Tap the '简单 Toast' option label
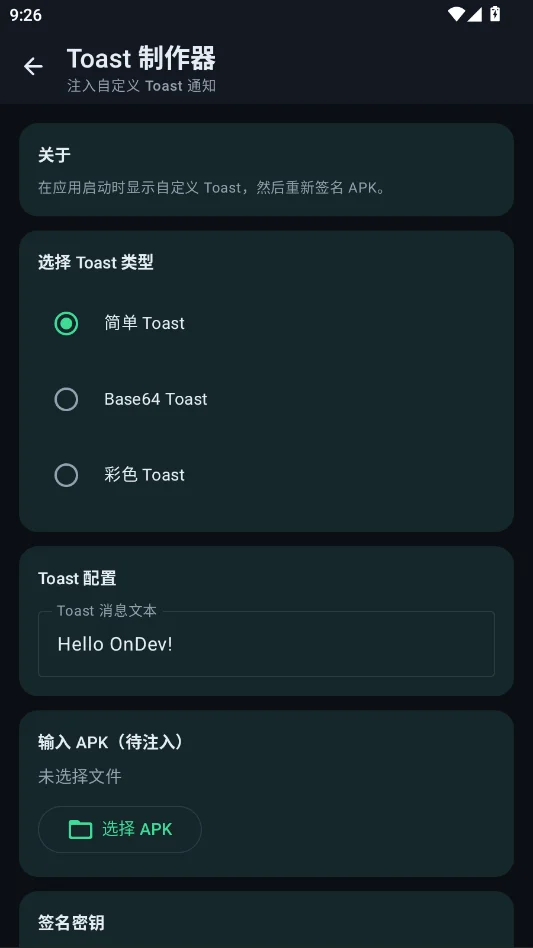Screen dimensions: 533x948 (x=144, y=323)
